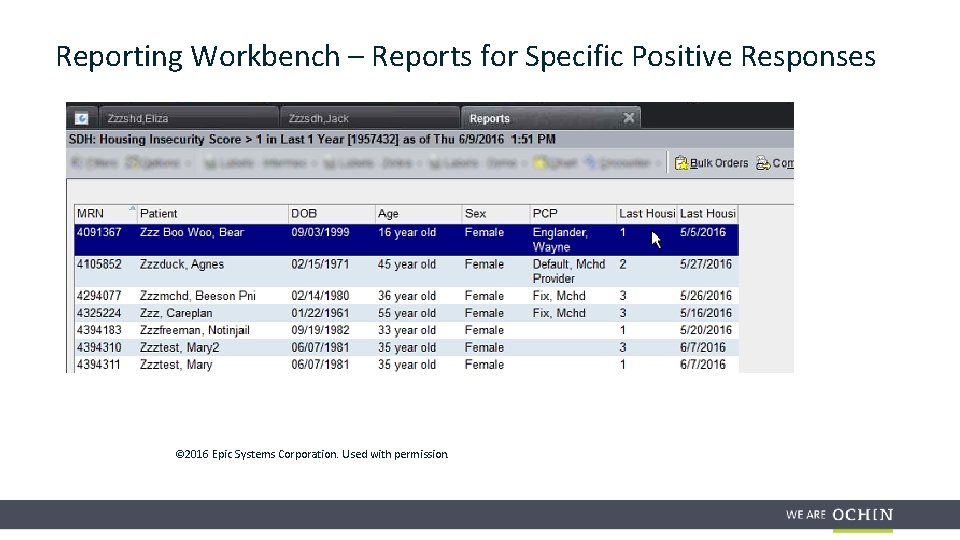Click date 5/27/2016 cell
Screen dimensions: 960x540
pyautogui.click(x=706, y=264)
